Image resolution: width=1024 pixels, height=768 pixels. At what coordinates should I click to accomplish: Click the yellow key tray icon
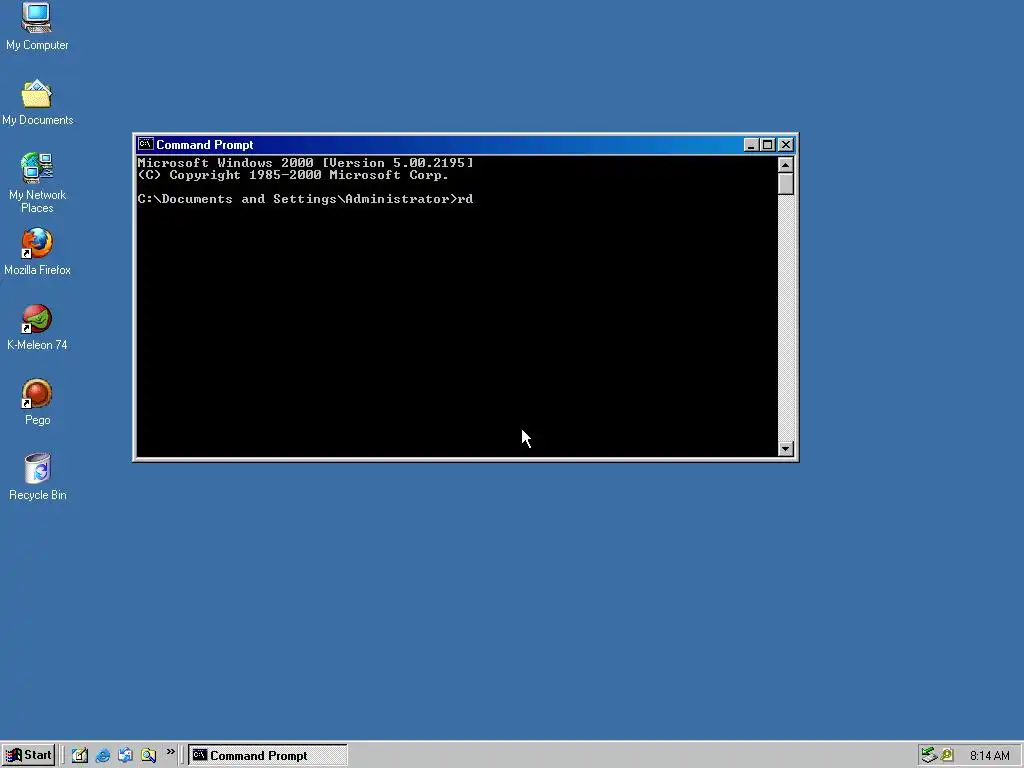(x=947, y=756)
